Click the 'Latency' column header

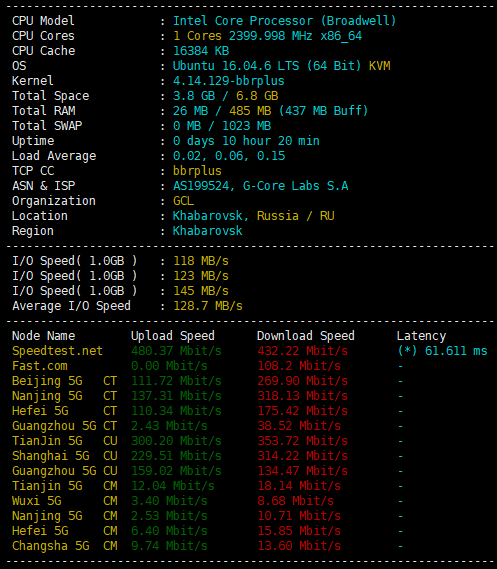pos(421,336)
